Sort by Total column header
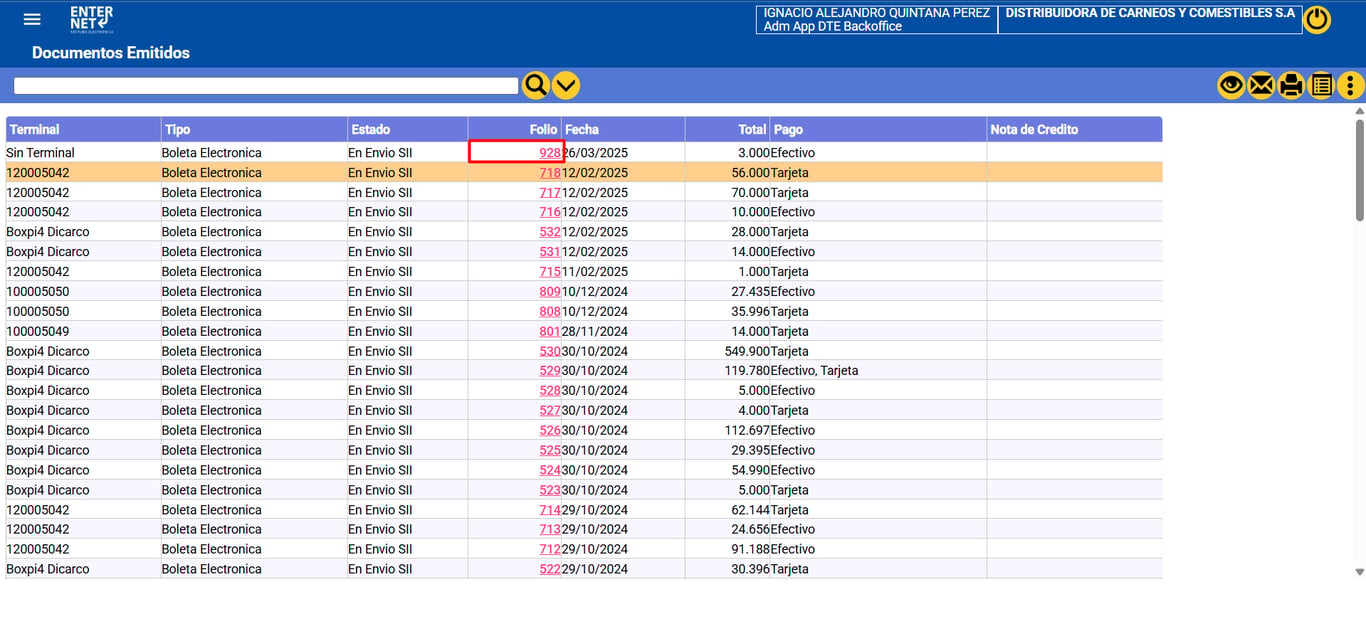This screenshot has height=619, width=1366. [x=727, y=129]
